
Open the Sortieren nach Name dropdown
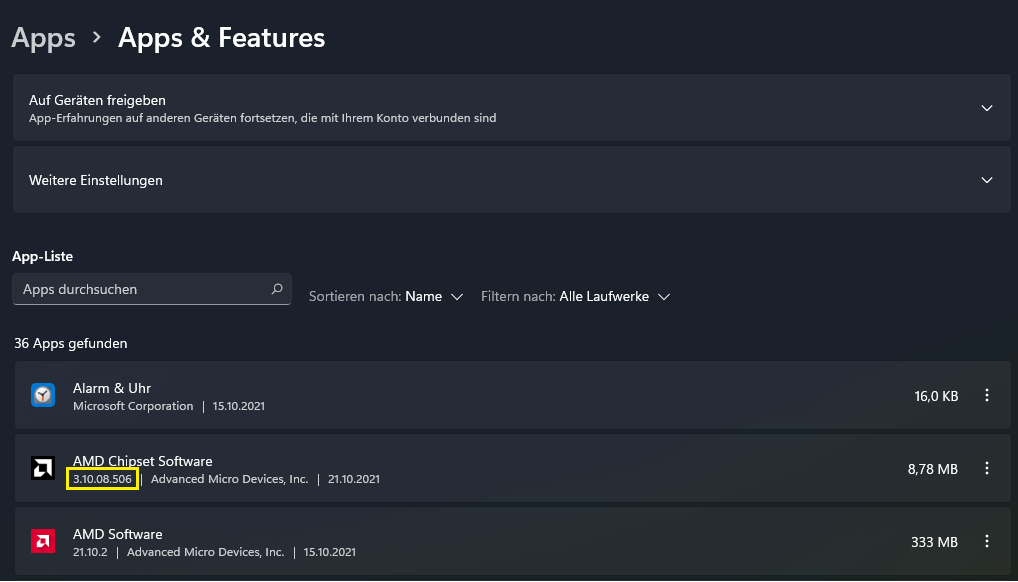386,296
